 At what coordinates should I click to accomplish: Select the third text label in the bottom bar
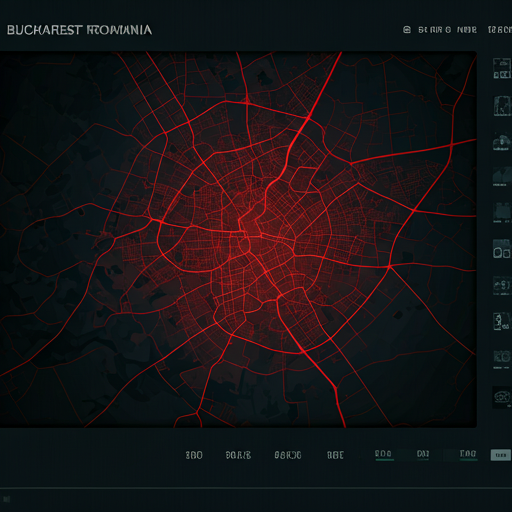tap(288, 455)
